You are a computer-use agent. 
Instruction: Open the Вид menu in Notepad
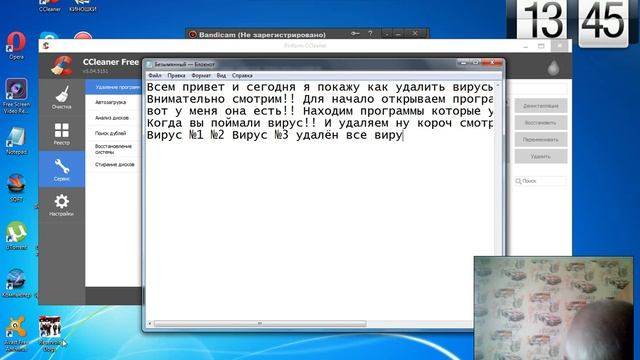click(221, 76)
